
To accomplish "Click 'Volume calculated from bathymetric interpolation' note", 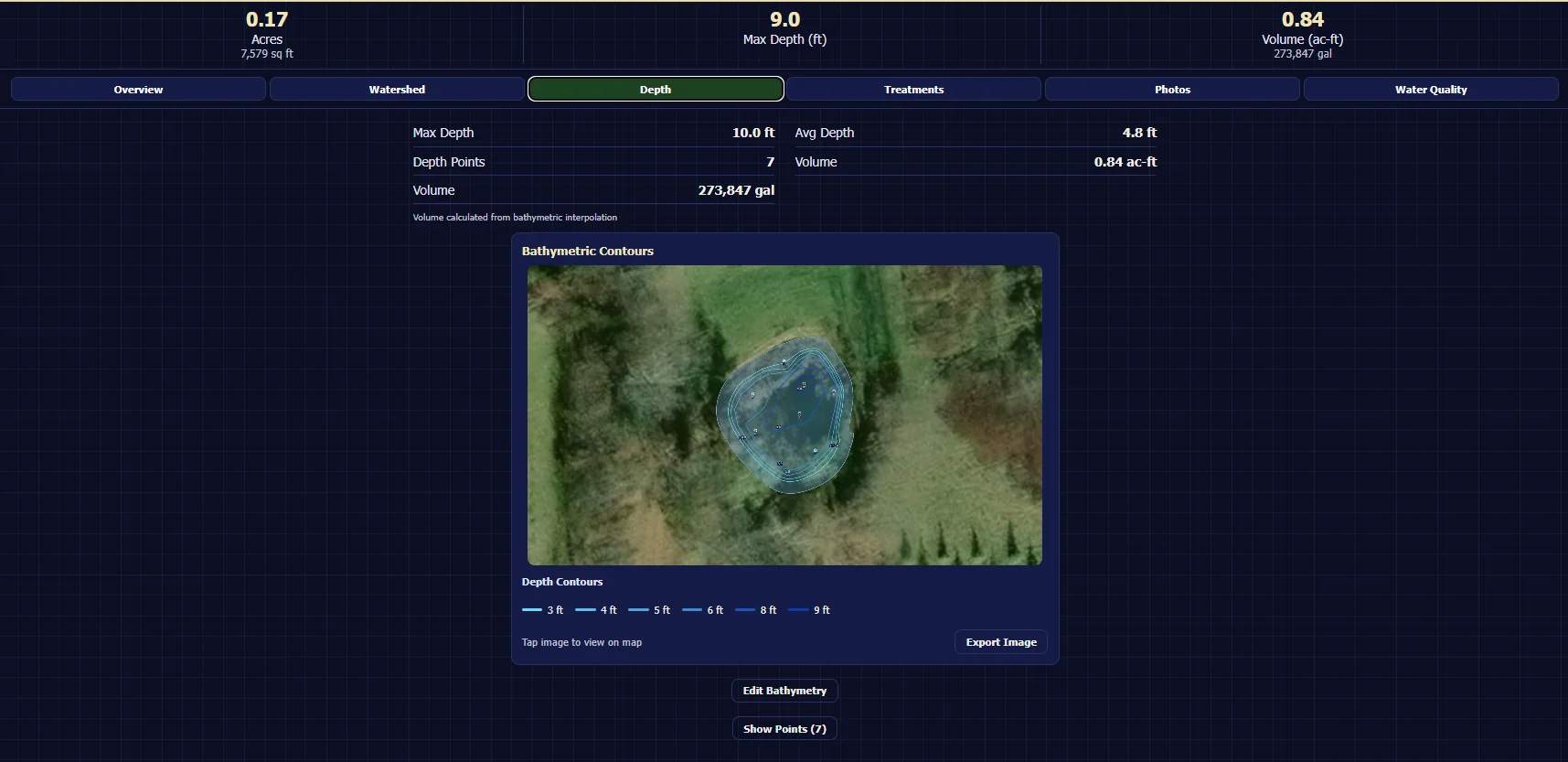I will click(x=515, y=218).
